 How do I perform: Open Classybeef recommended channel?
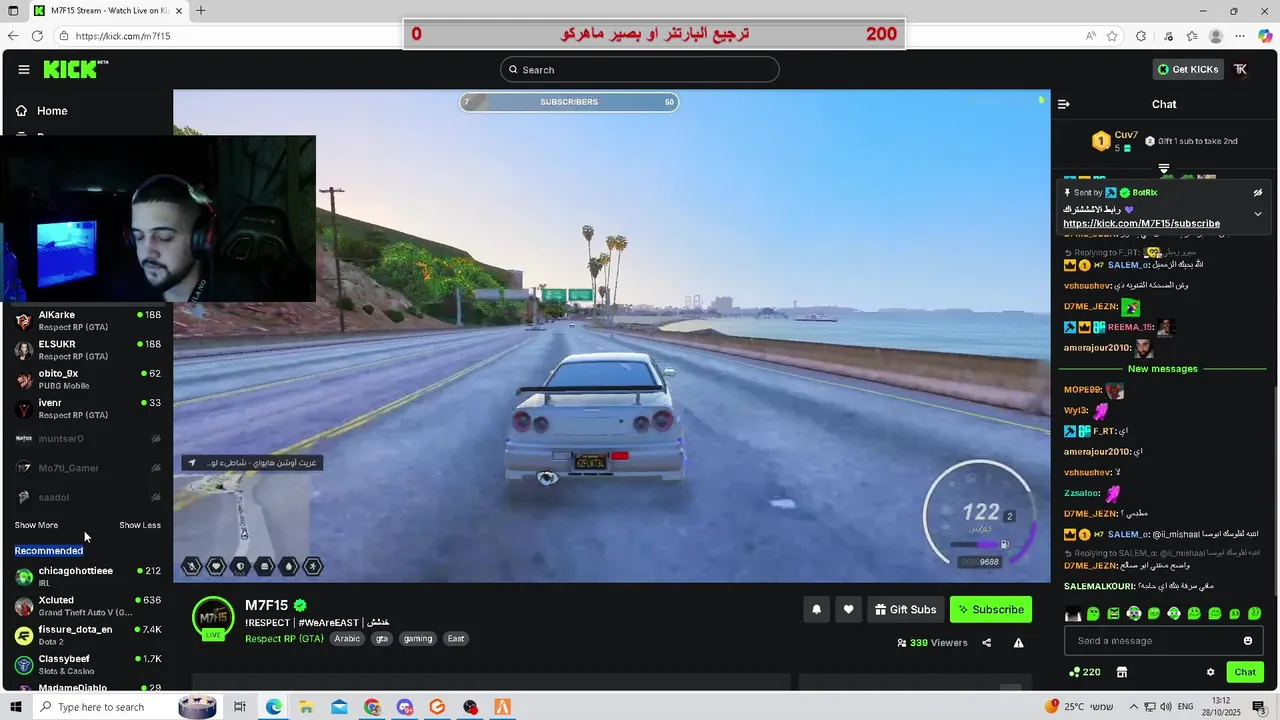click(x=88, y=664)
